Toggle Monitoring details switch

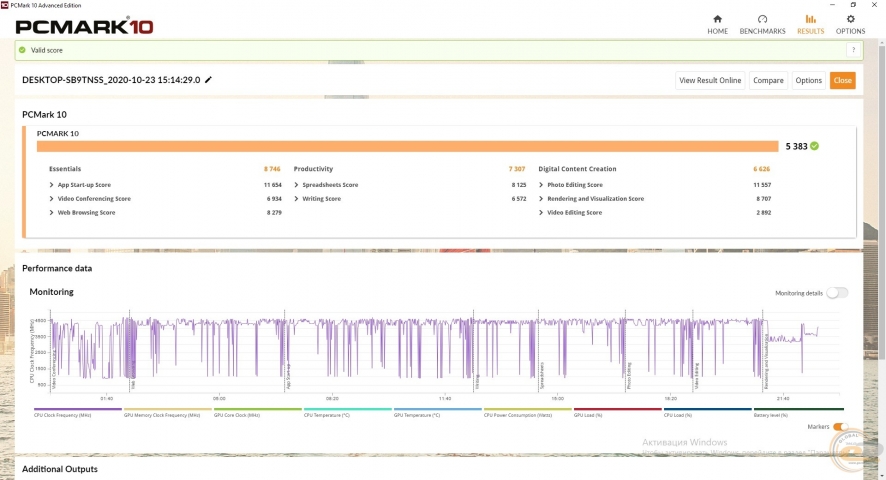coord(837,292)
